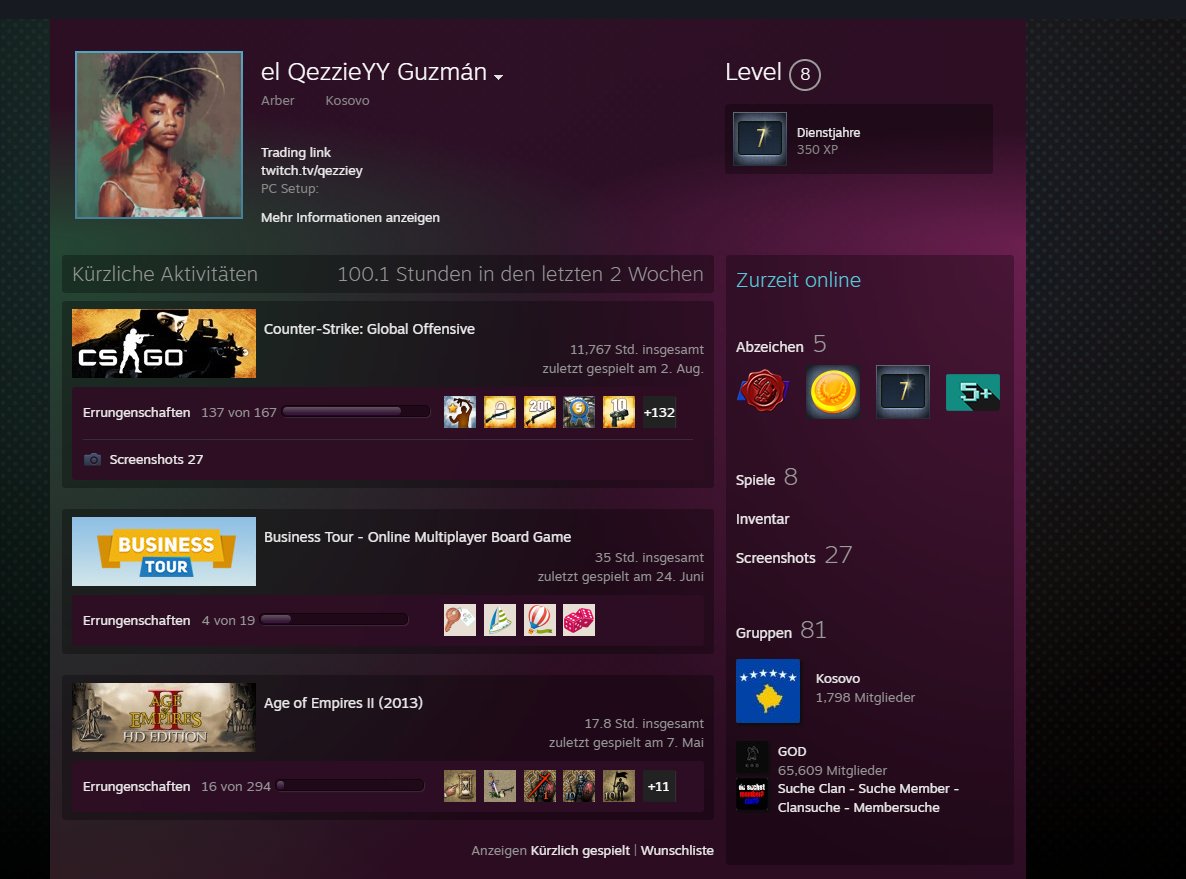Viewport: 1186px width, 879px height.
Task: Open the profile name dropdown arrow
Action: click(x=498, y=76)
